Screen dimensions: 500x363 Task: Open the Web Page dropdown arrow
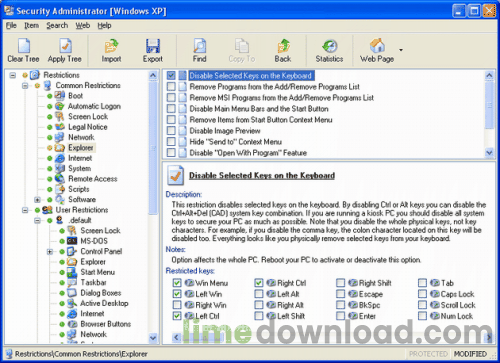[401, 50]
